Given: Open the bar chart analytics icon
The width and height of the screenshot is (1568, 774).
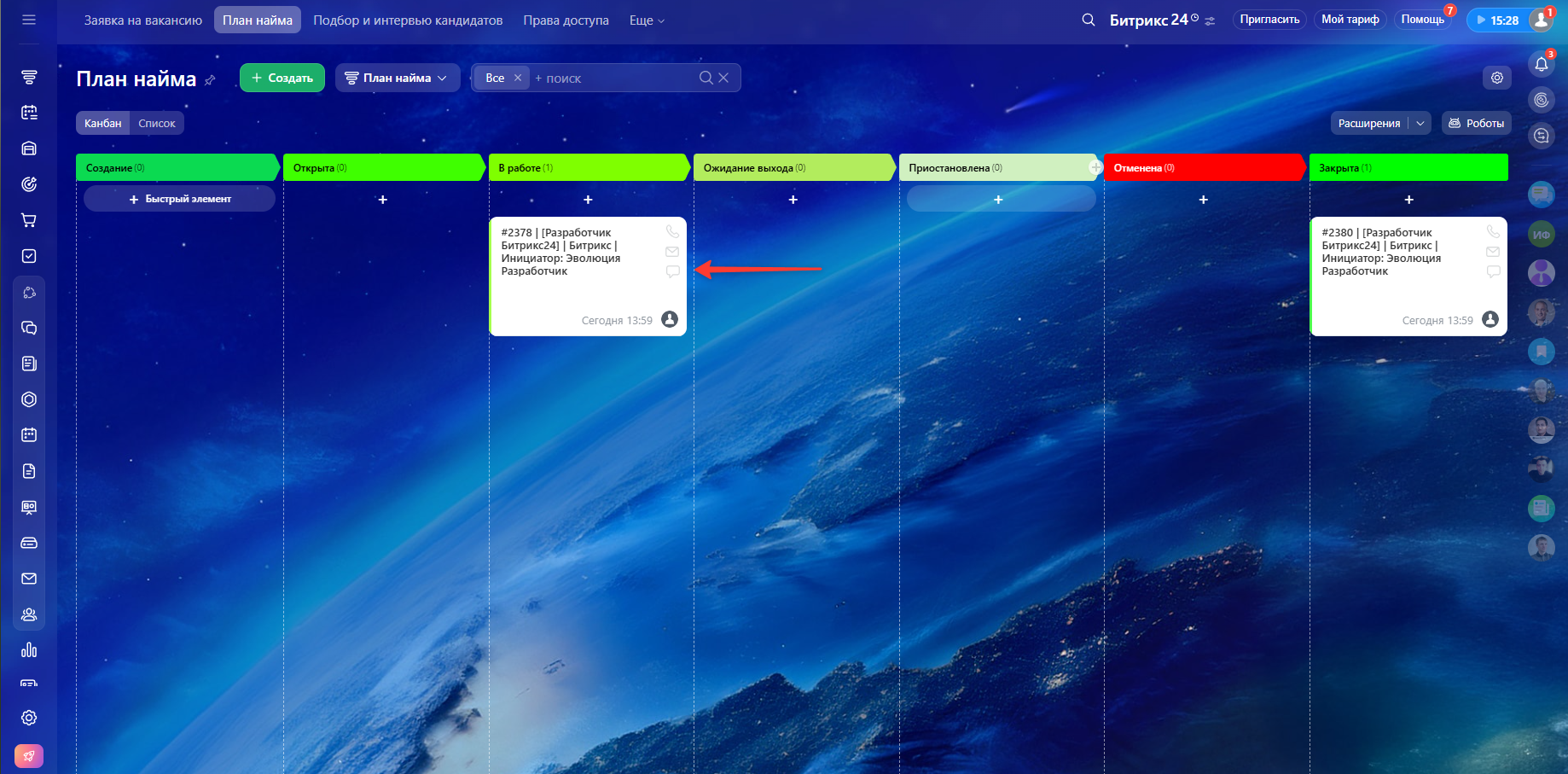Looking at the screenshot, I should click(x=29, y=650).
